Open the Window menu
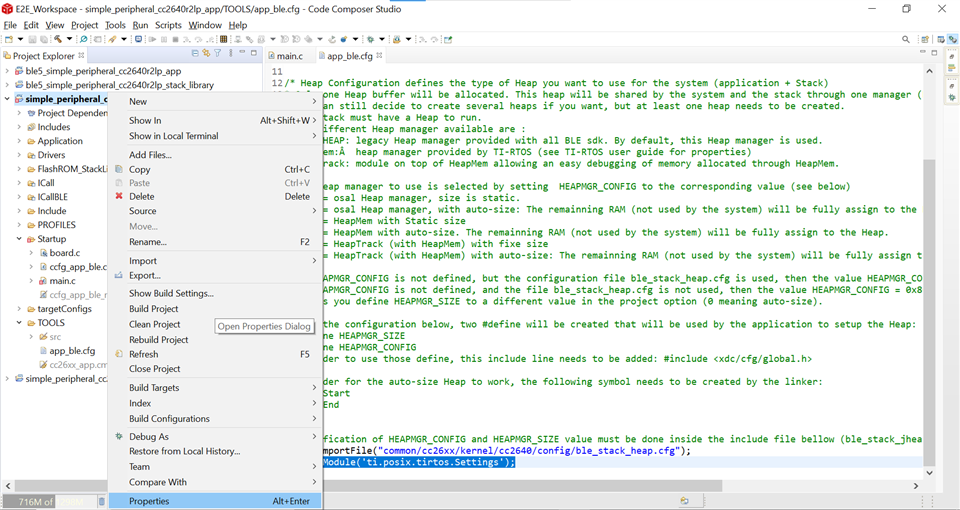This screenshot has height=510, width=960. pyautogui.click(x=204, y=25)
